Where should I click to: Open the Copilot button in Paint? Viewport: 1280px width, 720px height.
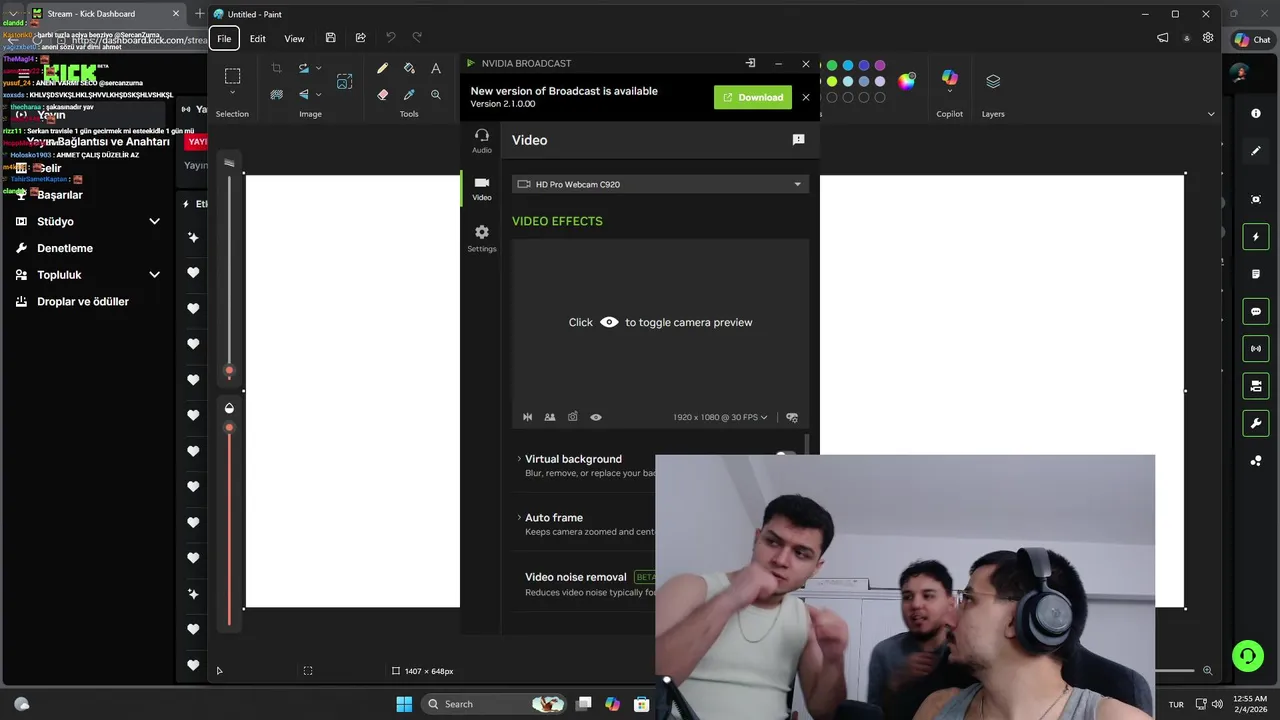point(949,78)
